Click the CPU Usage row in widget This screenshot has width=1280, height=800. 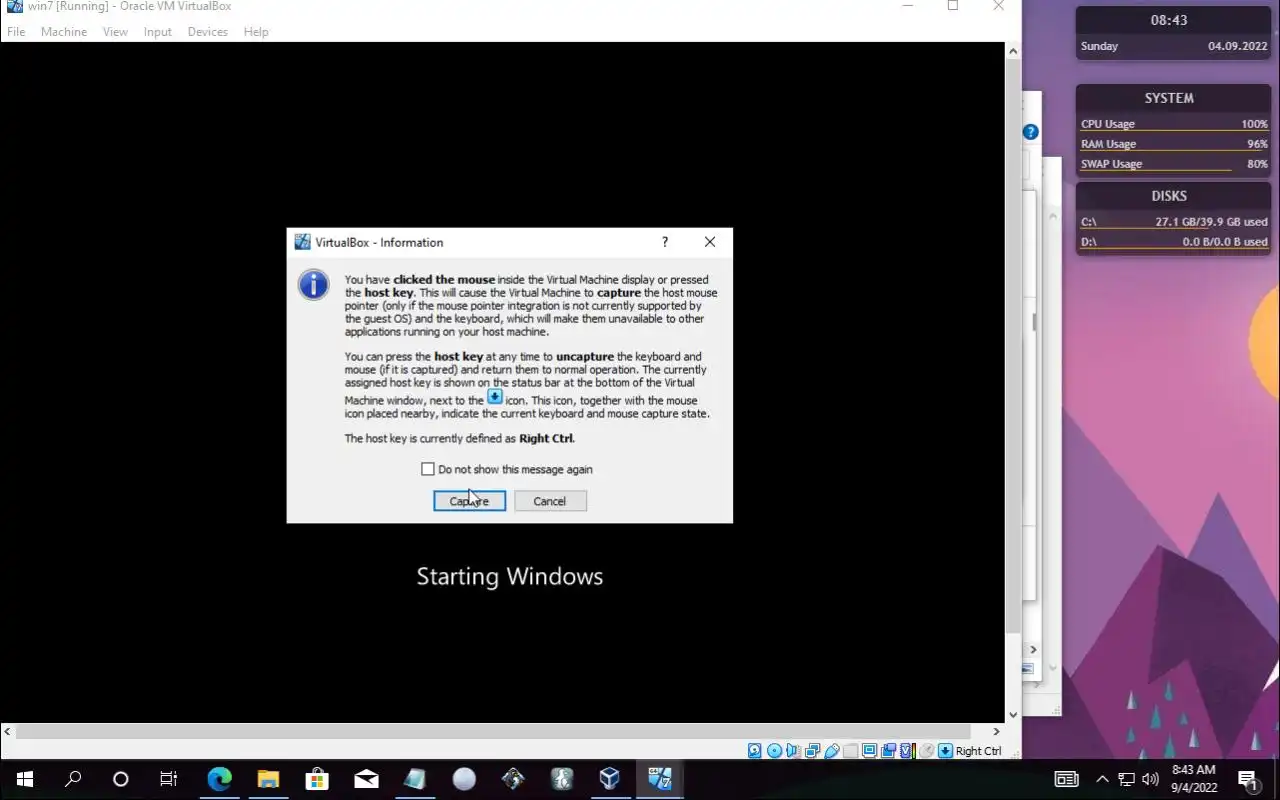pos(1174,124)
